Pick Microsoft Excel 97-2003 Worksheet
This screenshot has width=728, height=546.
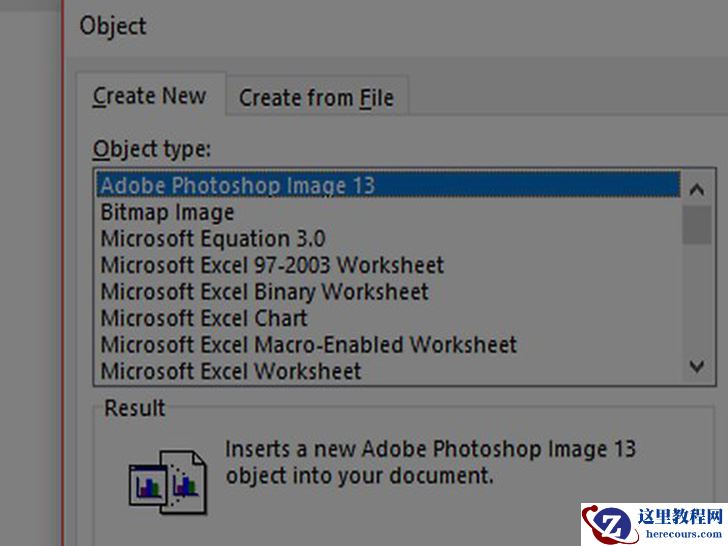click(272, 265)
